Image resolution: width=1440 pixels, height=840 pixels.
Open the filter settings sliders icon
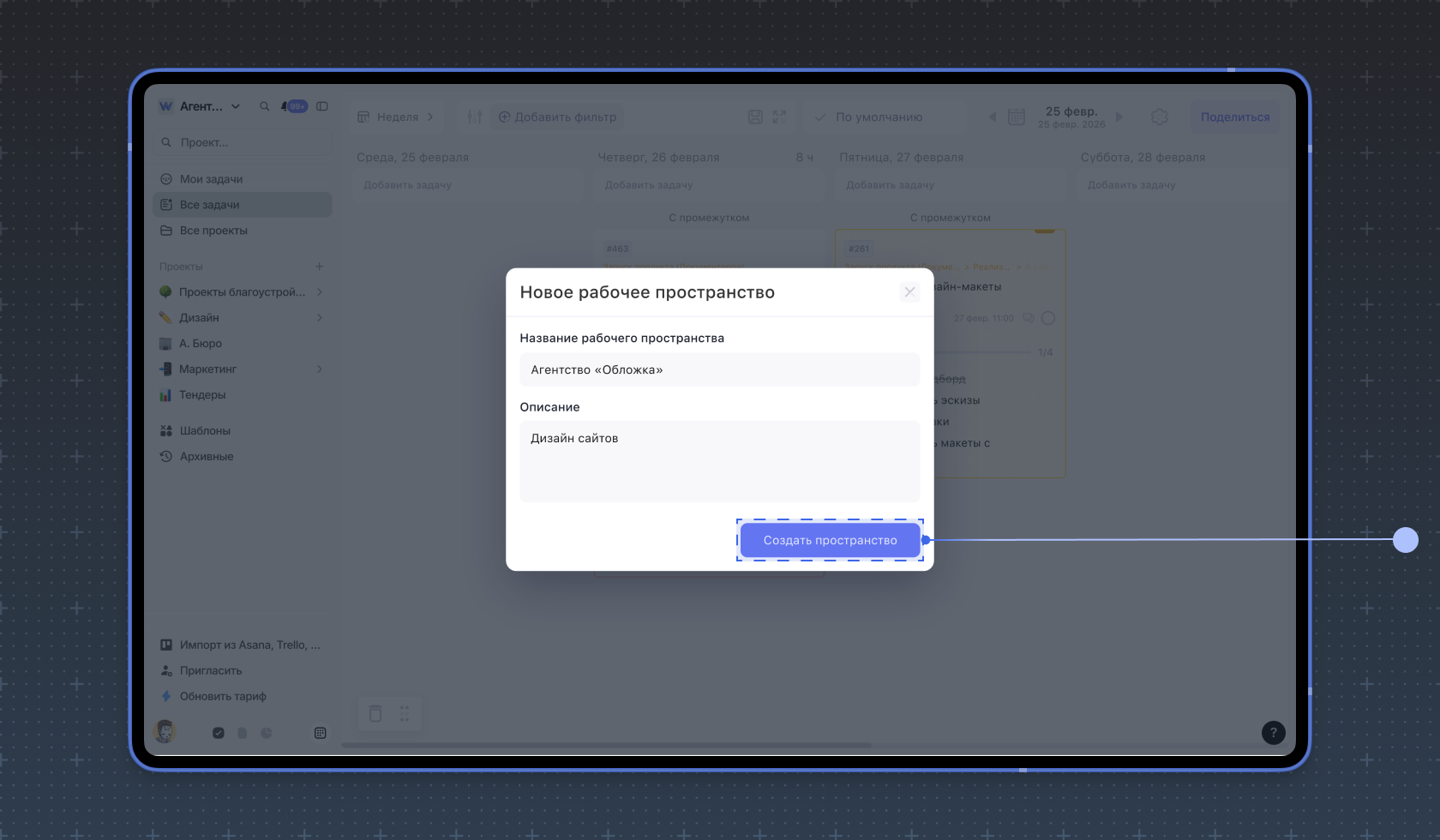[474, 117]
